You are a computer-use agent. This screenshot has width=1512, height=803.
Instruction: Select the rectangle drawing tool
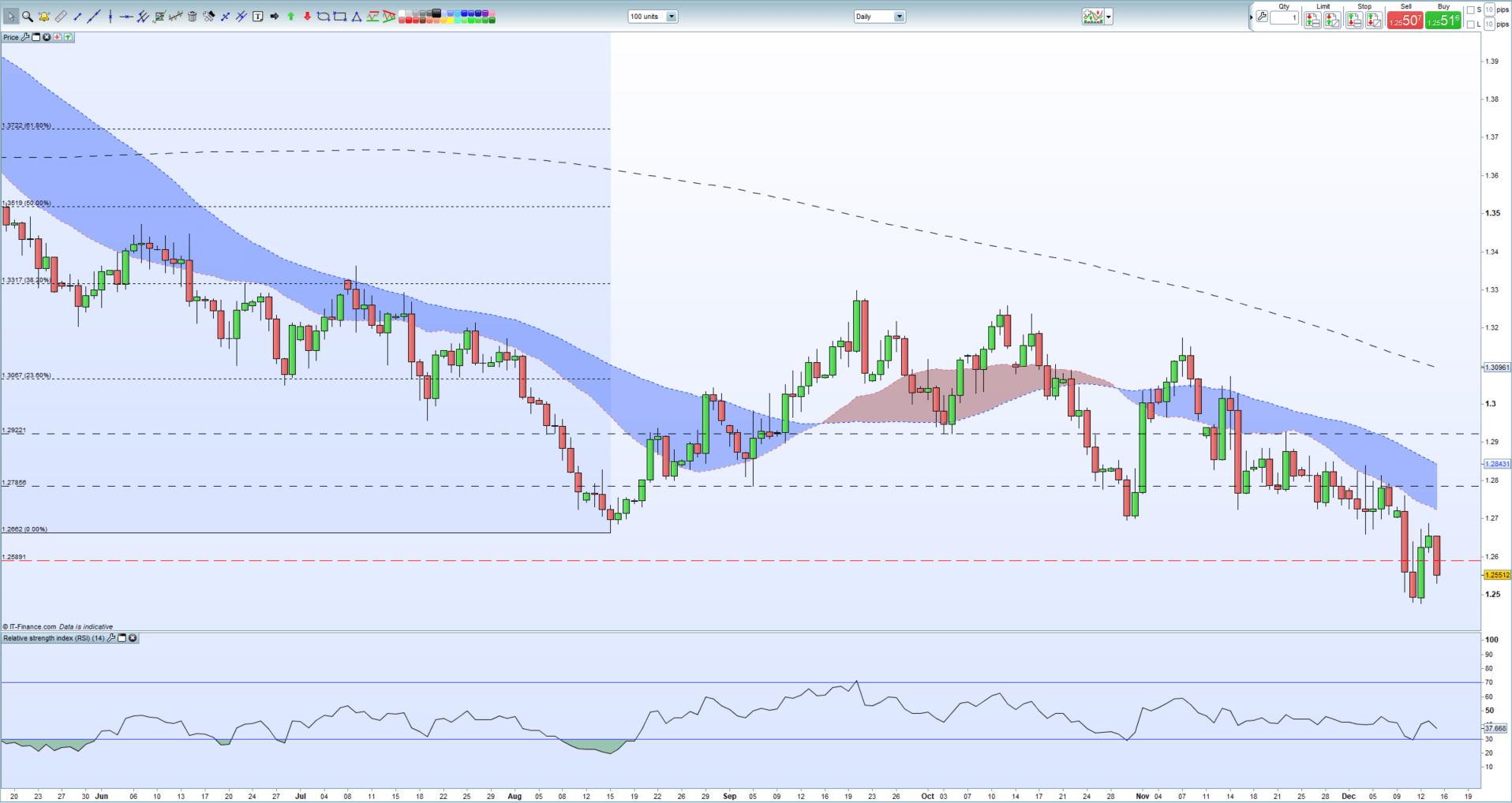[339, 17]
